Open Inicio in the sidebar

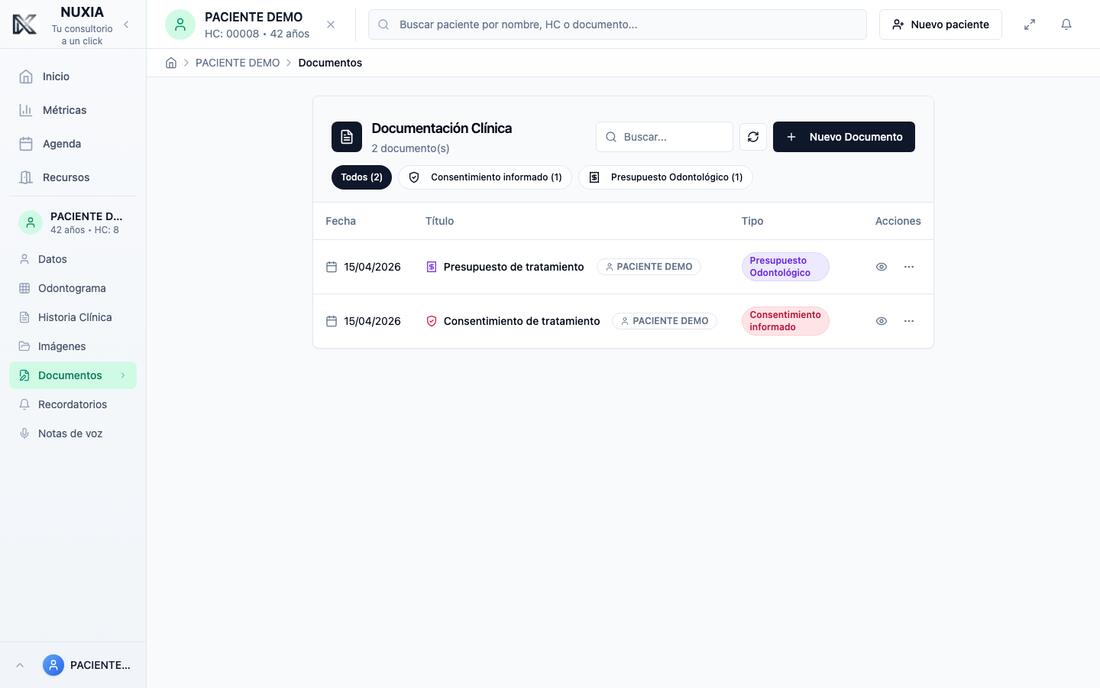[72, 76]
